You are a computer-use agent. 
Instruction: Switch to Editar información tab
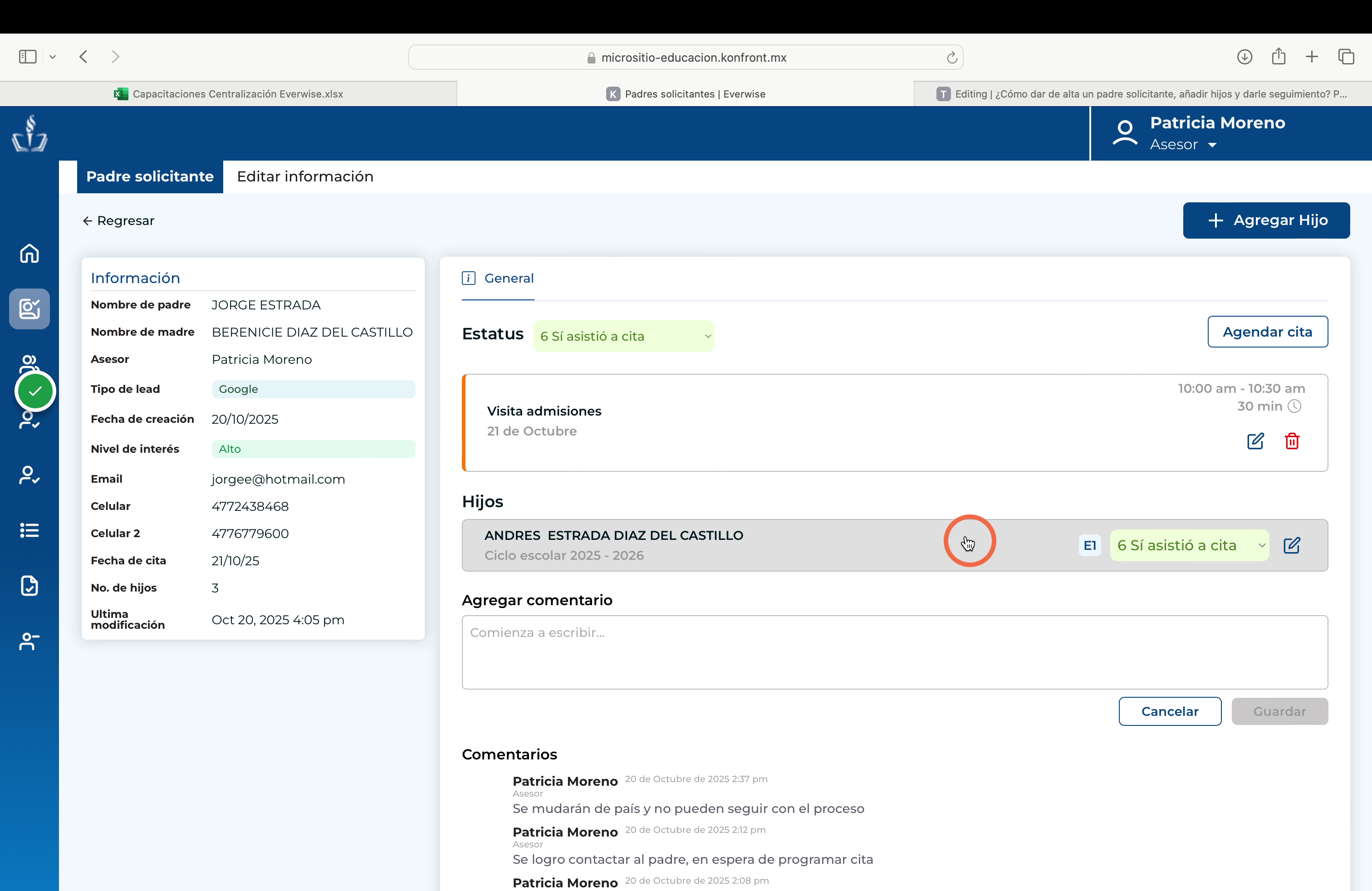305,176
